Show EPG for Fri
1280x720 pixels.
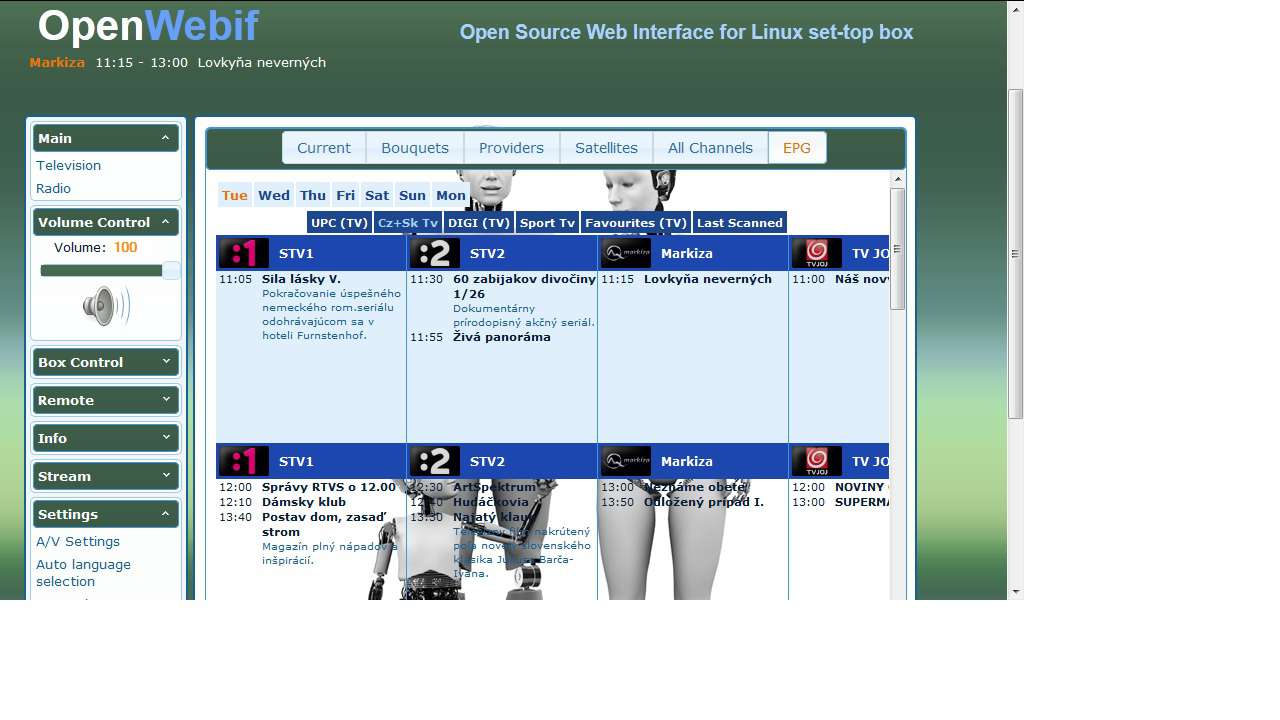pyautogui.click(x=346, y=195)
